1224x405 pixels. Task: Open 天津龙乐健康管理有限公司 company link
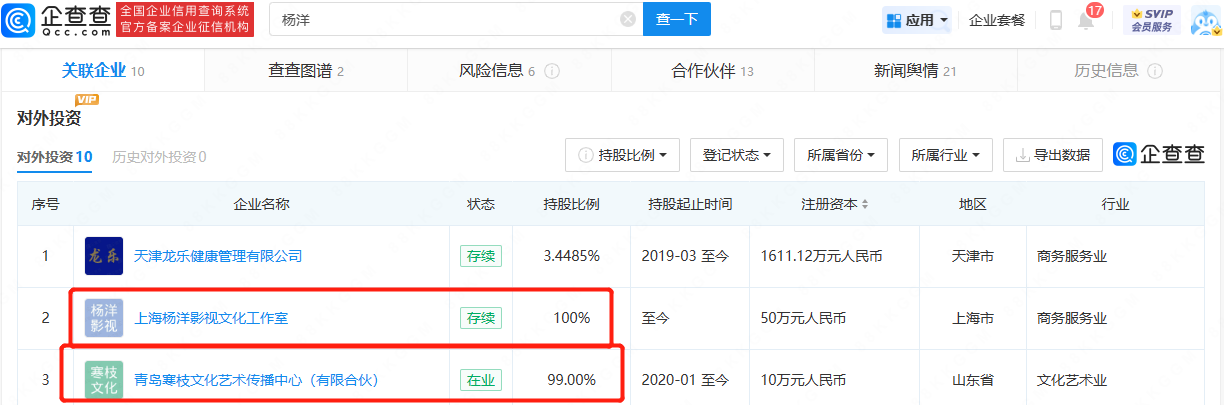point(218,256)
